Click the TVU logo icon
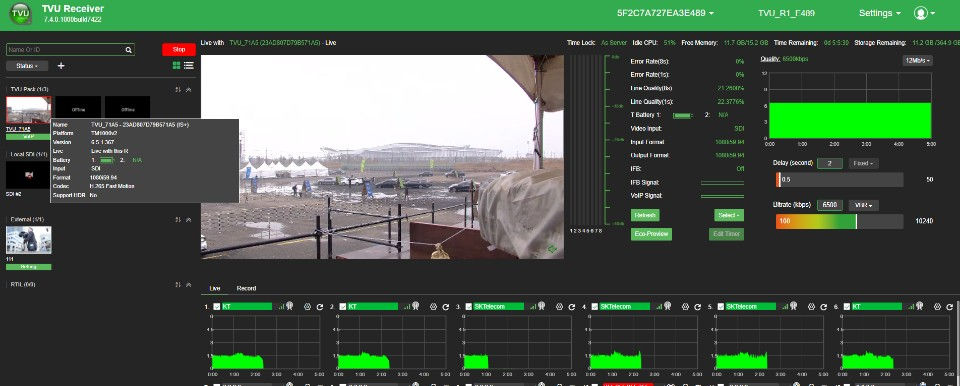 21,13
